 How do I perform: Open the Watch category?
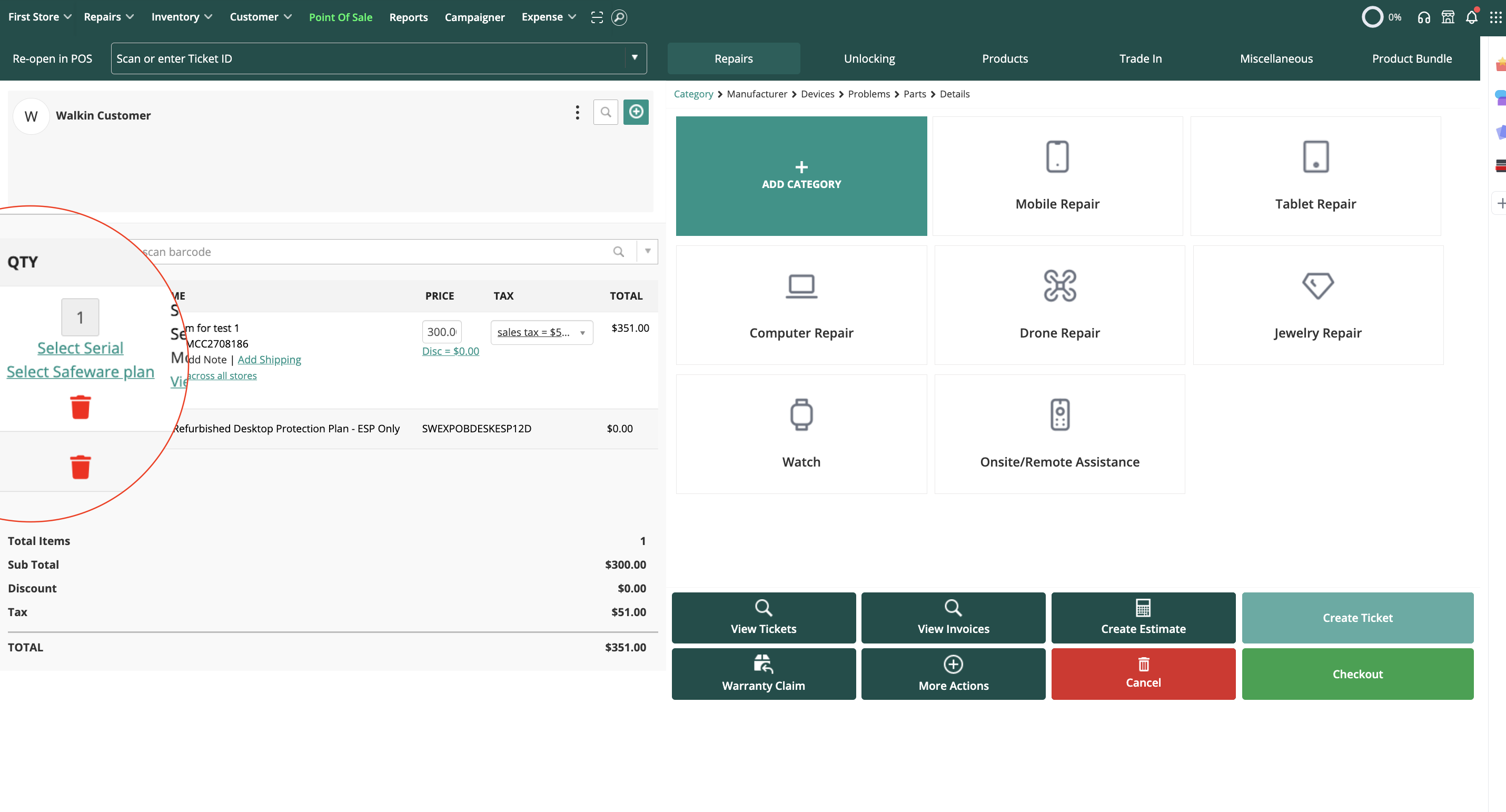801,434
